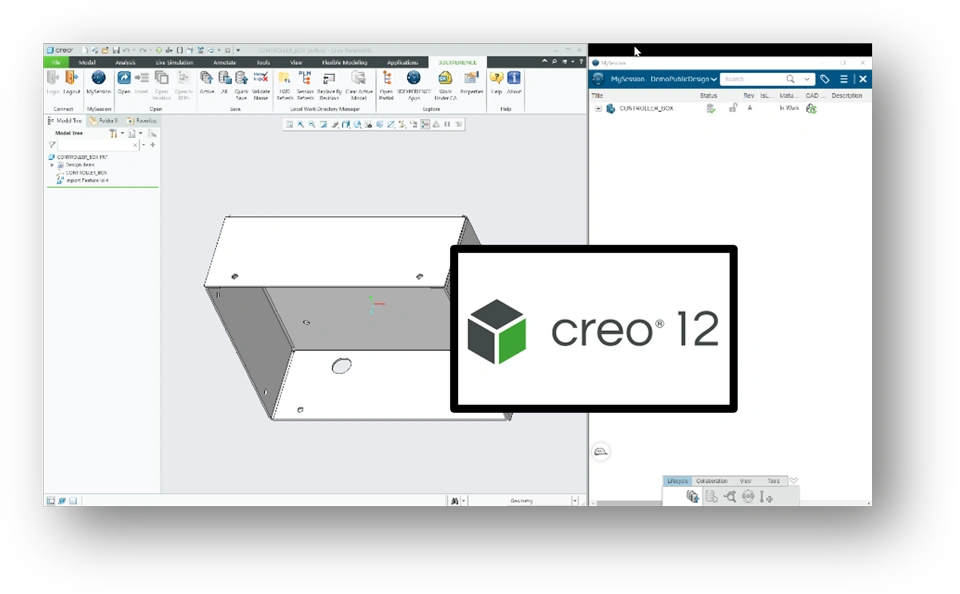Open the DemoPublicDesign collaborative space dropdown
960x594 pixels.
tap(683, 79)
